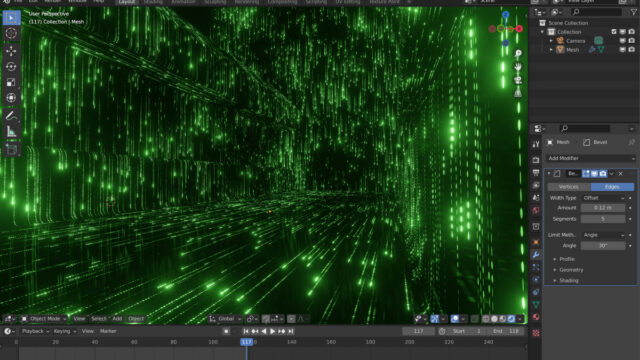The image size is (640, 360).
Task: Open the Add Modifier dropdown
Action: point(591,158)
